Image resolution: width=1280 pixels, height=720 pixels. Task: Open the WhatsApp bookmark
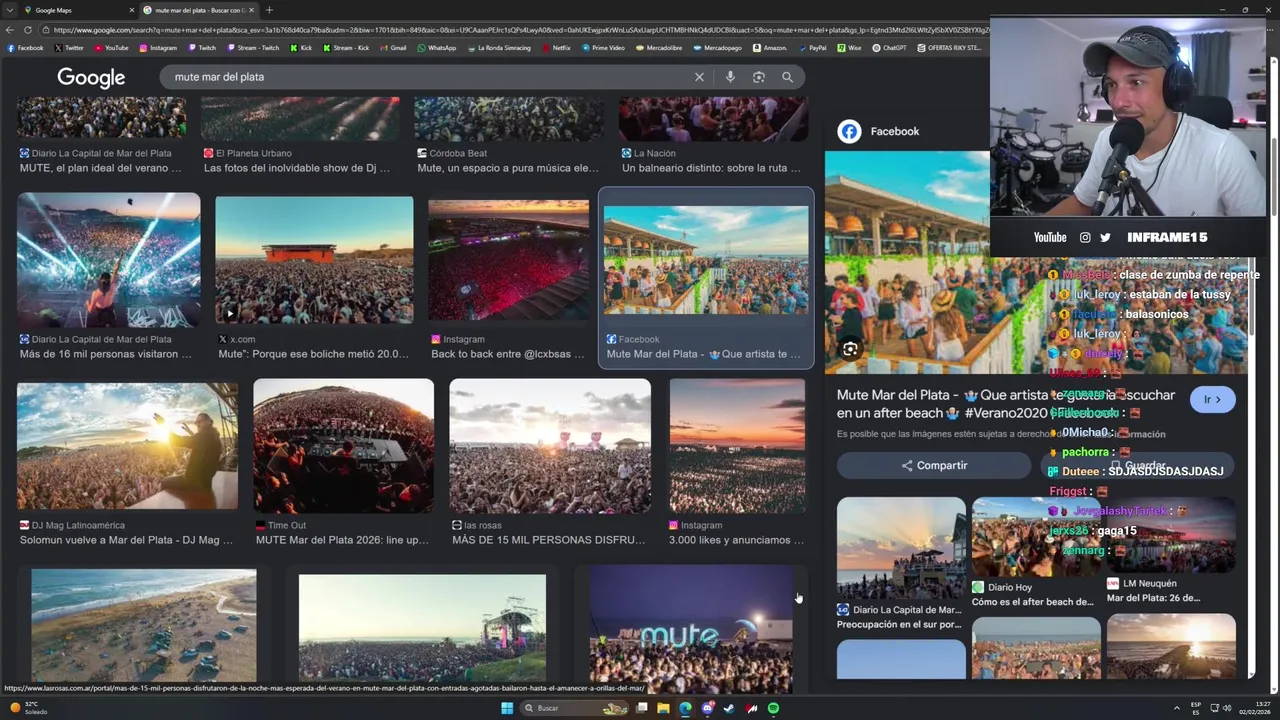tap(436, 47)
